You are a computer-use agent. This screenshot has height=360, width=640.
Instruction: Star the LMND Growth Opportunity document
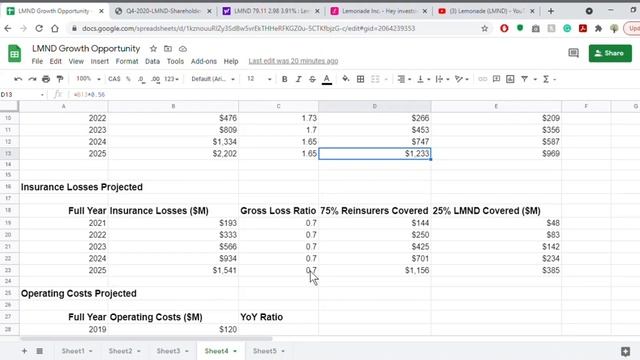coord(153,49)
